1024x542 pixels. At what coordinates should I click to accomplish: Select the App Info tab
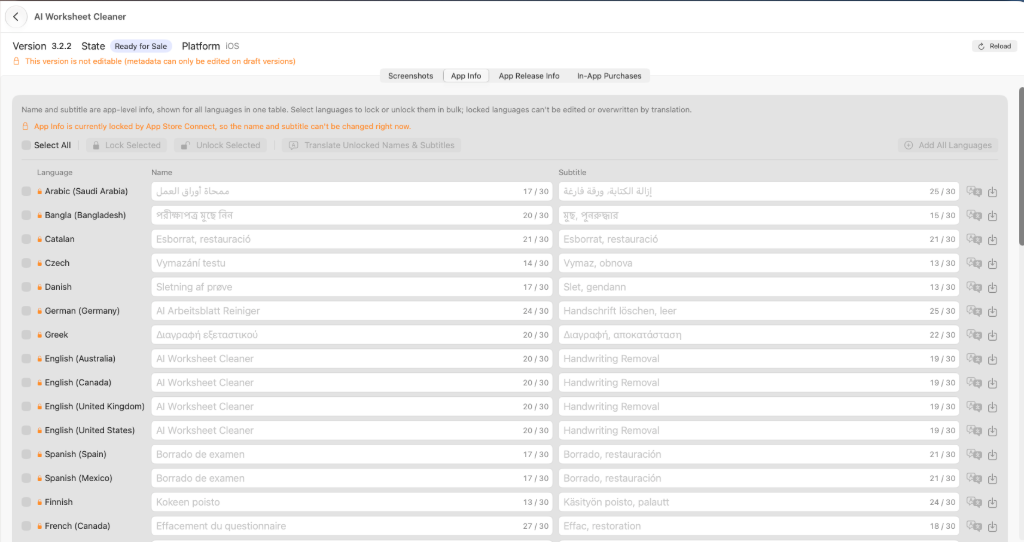click(466, 76)
